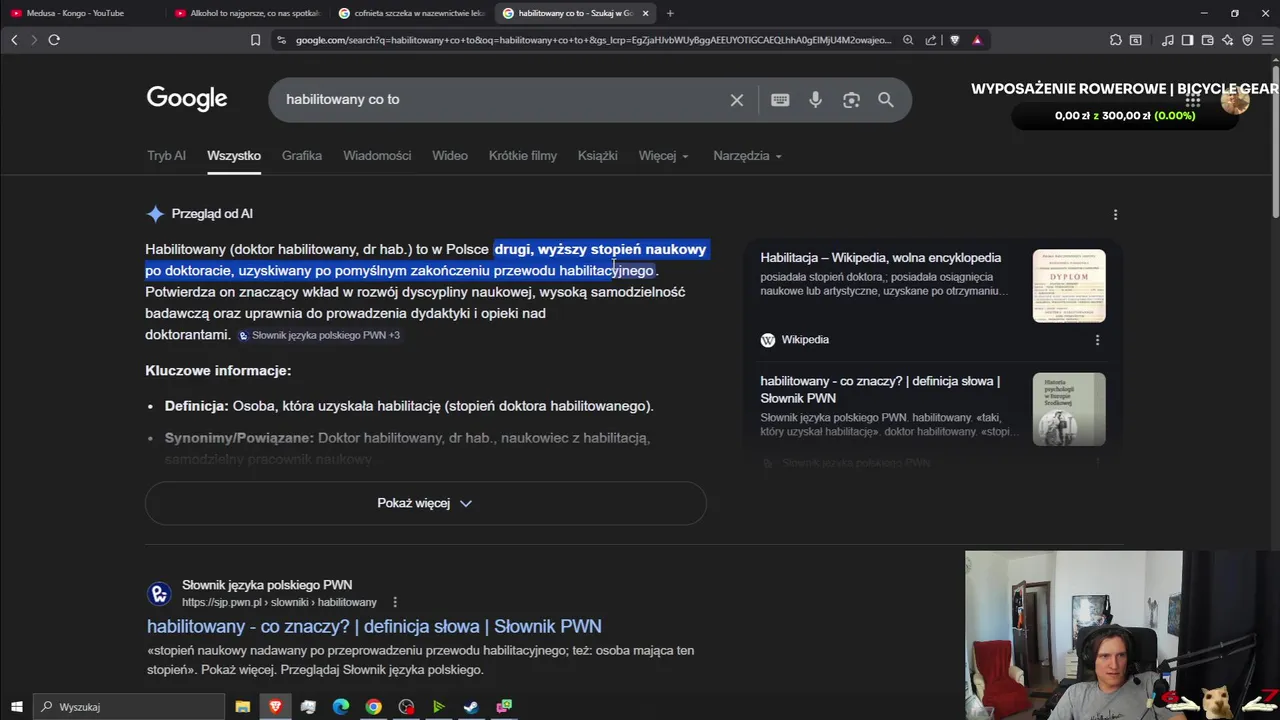The width and height of the screenshot is (1280, 720).
Task: Open the Windows Start menu
Action: tap(16, 707)
